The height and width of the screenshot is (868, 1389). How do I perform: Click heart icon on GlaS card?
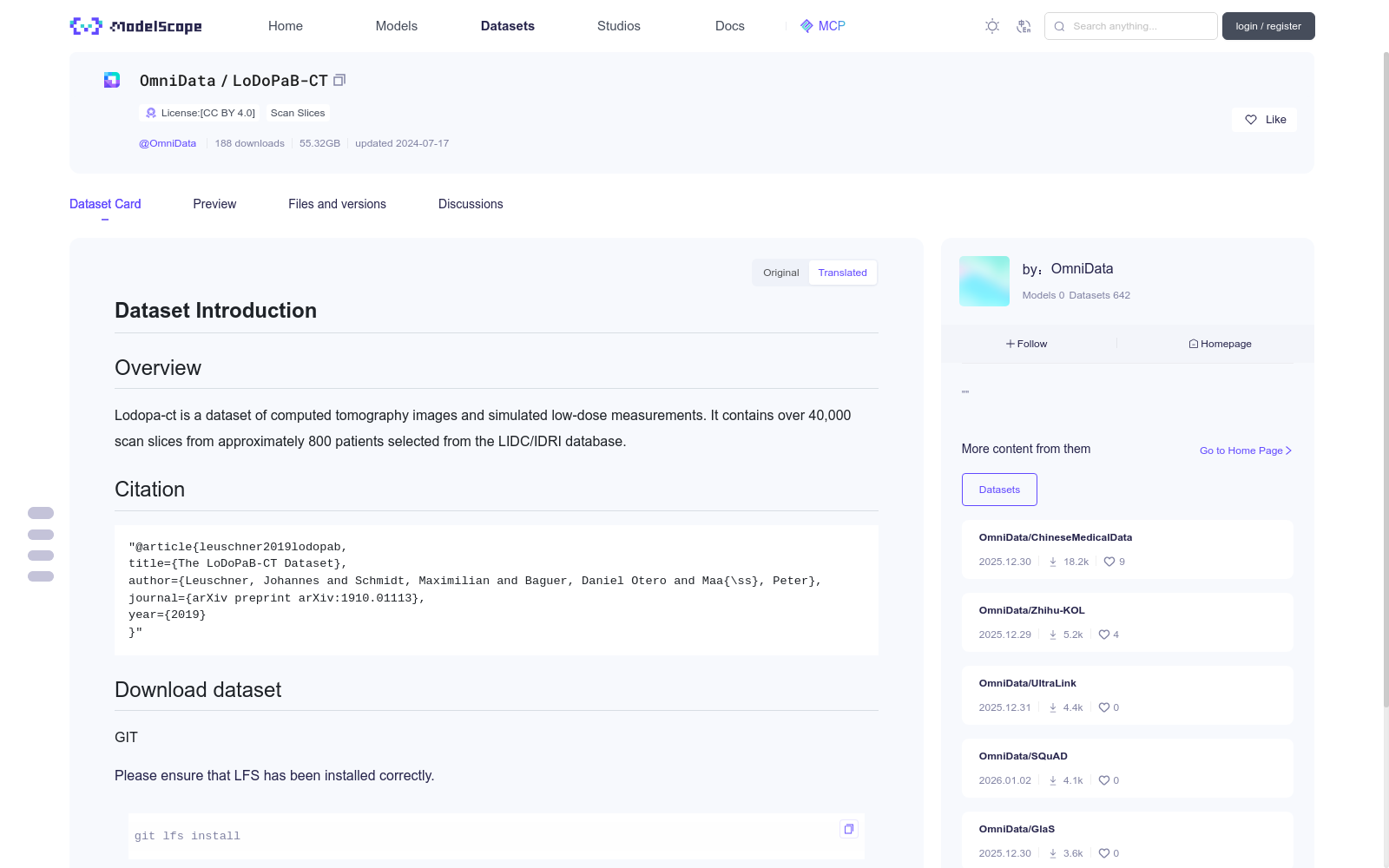pyautogui.click(x=1104, y=853)
